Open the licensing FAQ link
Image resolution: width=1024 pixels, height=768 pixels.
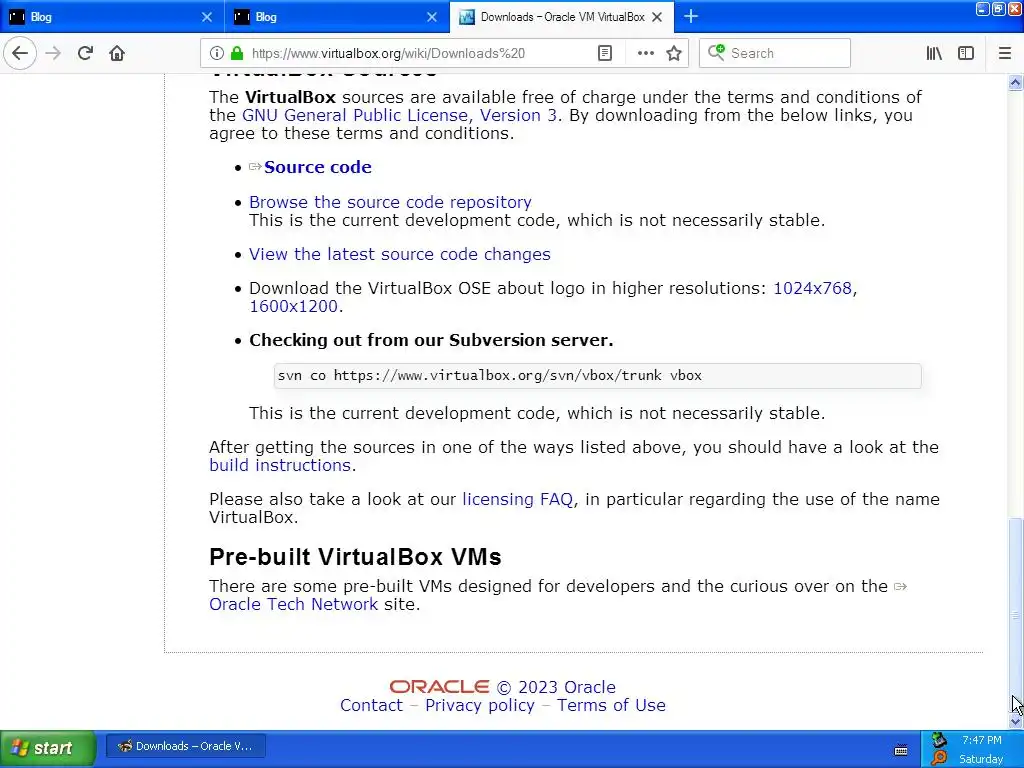pyautogui.click(x=517, y=499)
